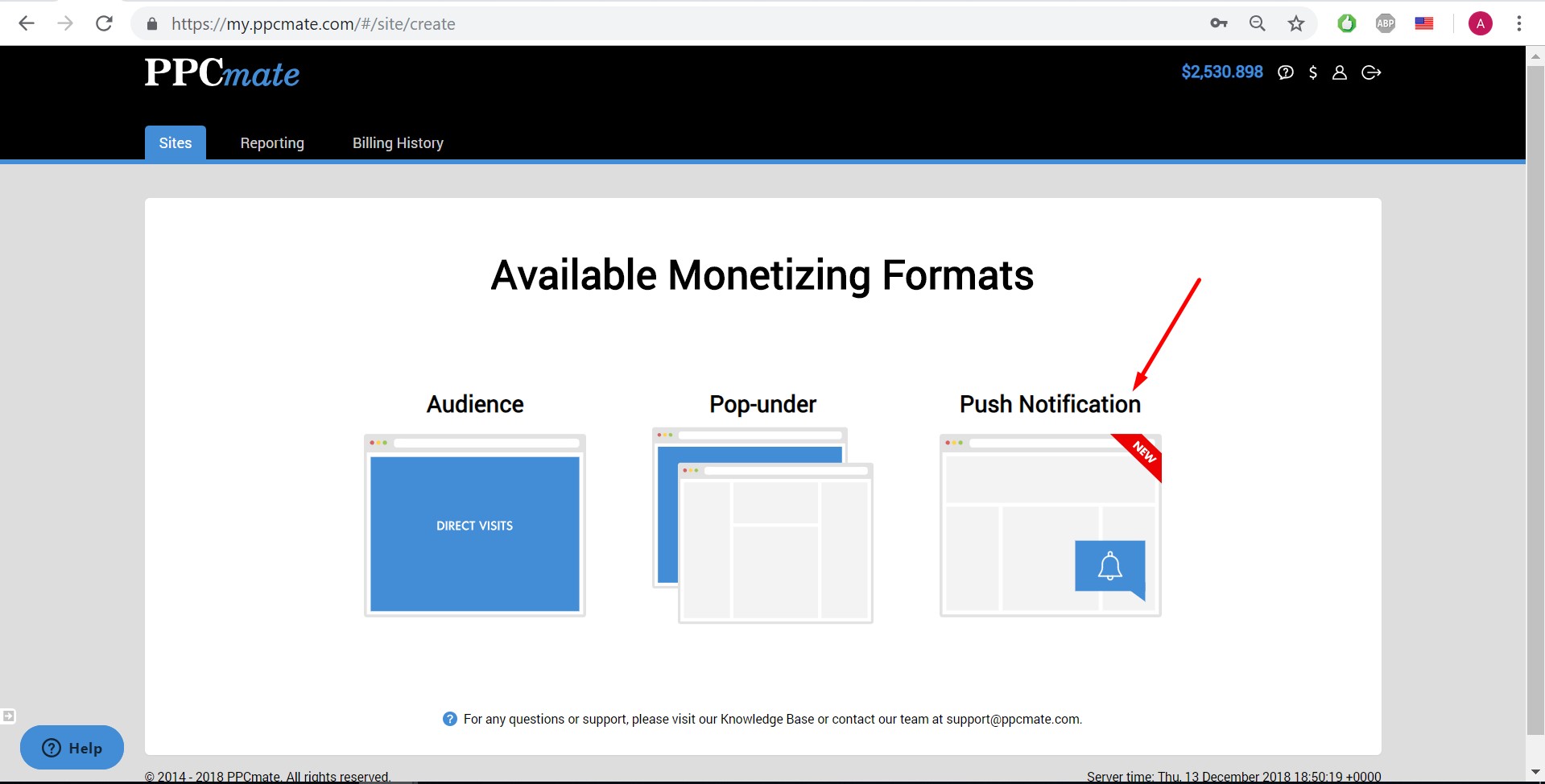This screenshot has width=1545, height=784.
Task: Click the logout icon in header
Action: pyautogui.click(x=1371, y=72)
